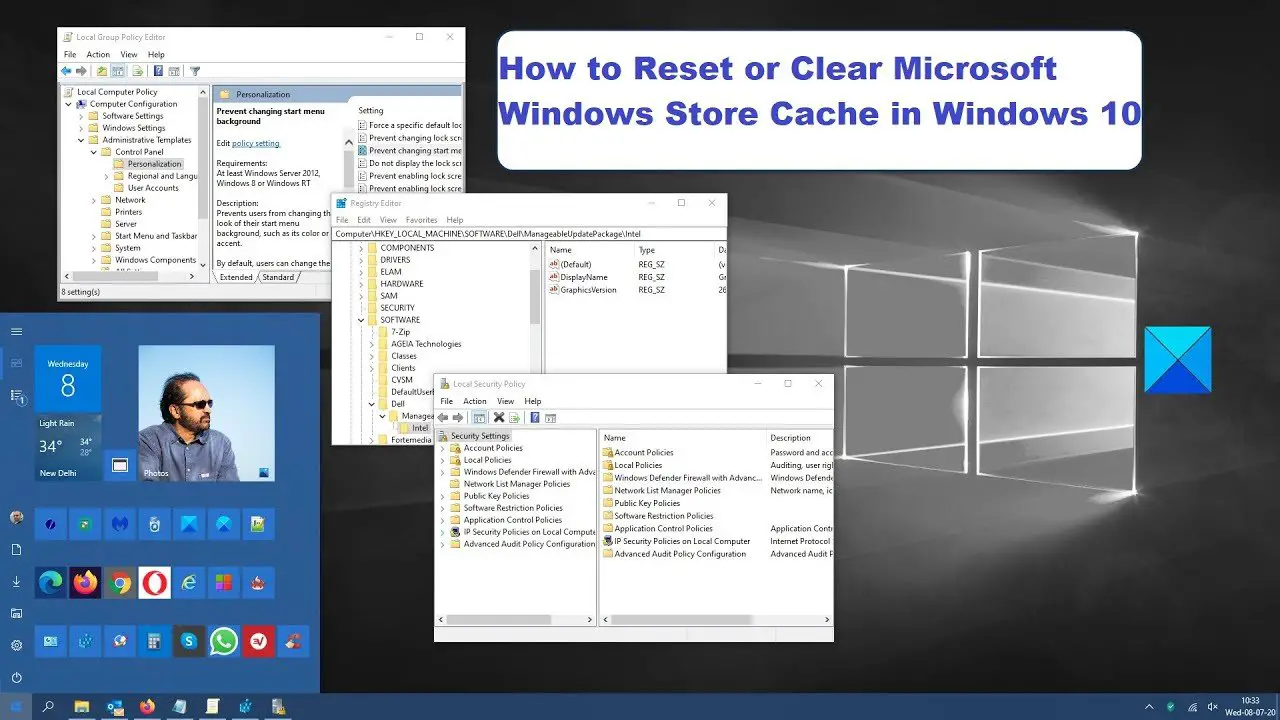
Task: Click the Type column header in Registry Editor
Action: [x=647, y=250]
